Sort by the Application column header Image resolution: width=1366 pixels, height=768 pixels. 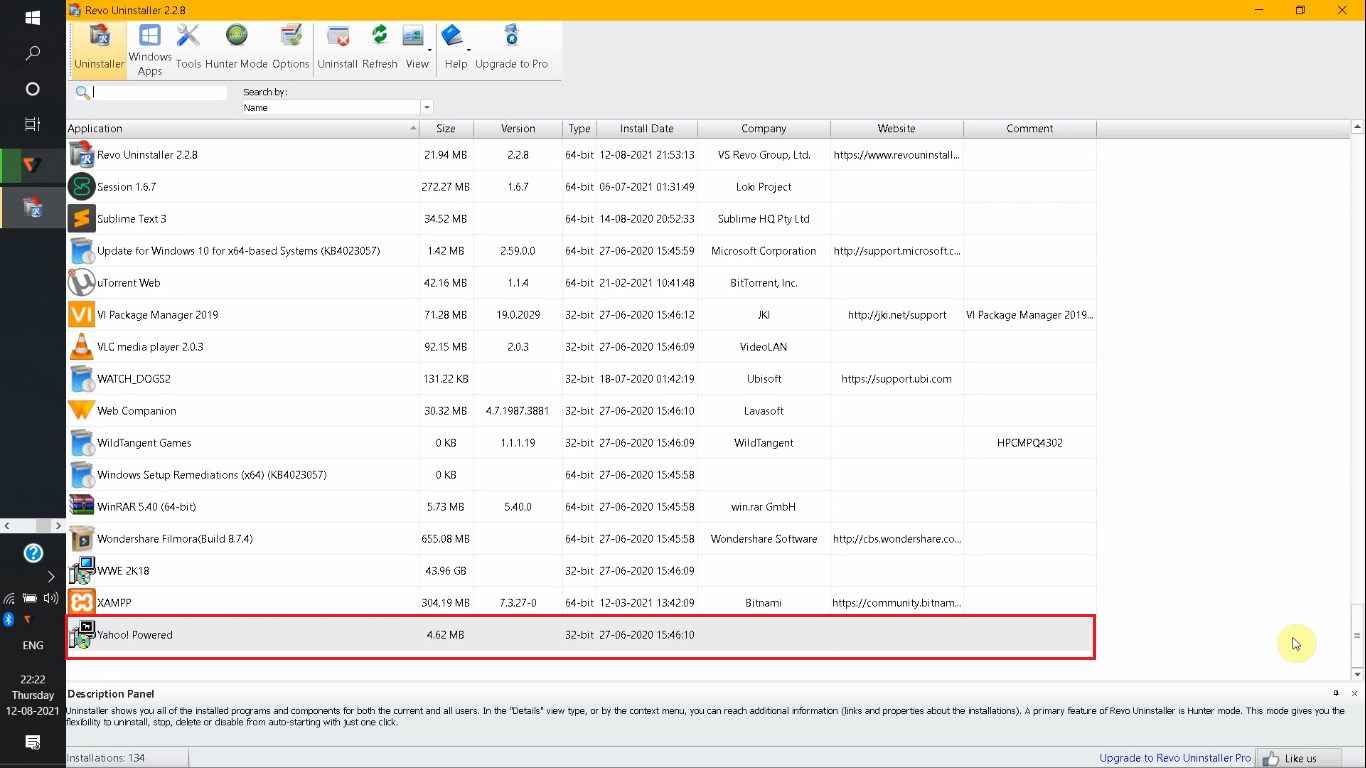point(243,128)
